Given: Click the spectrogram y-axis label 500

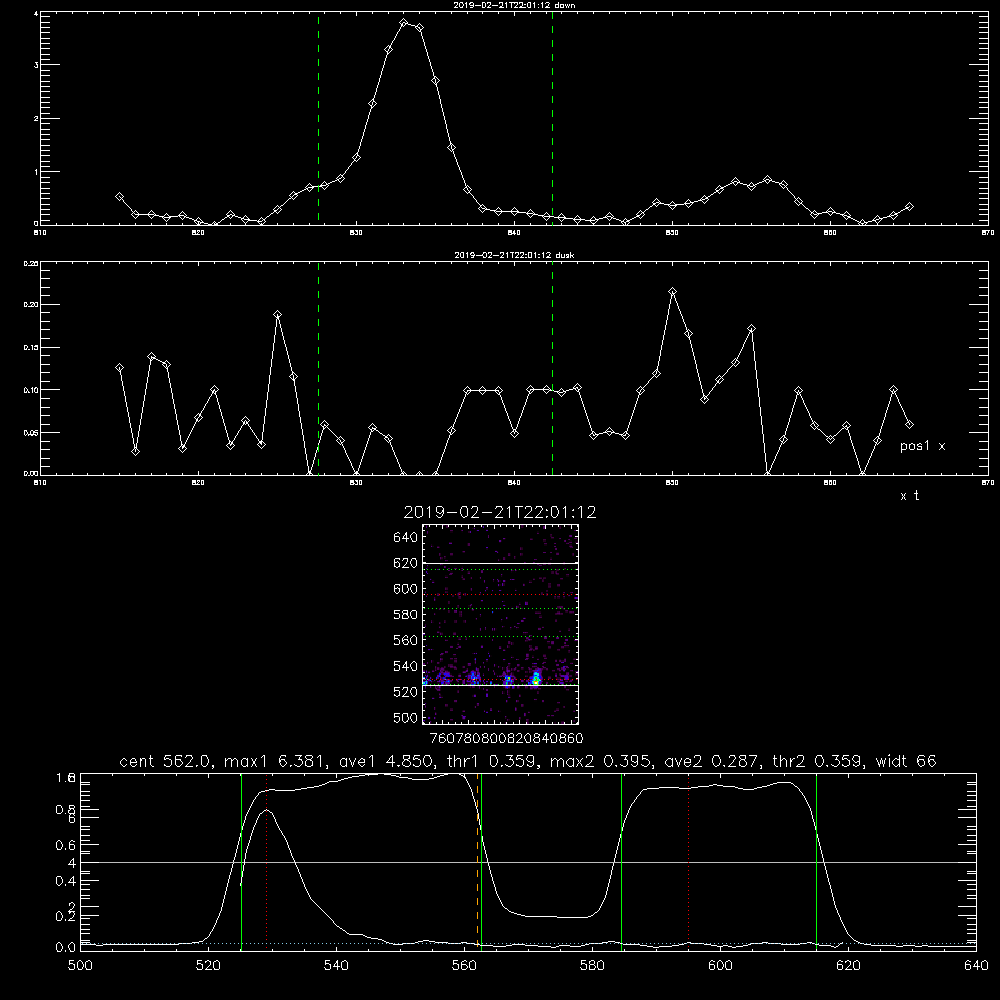Looking at the screenshot, I should click(x=406, y=718).
